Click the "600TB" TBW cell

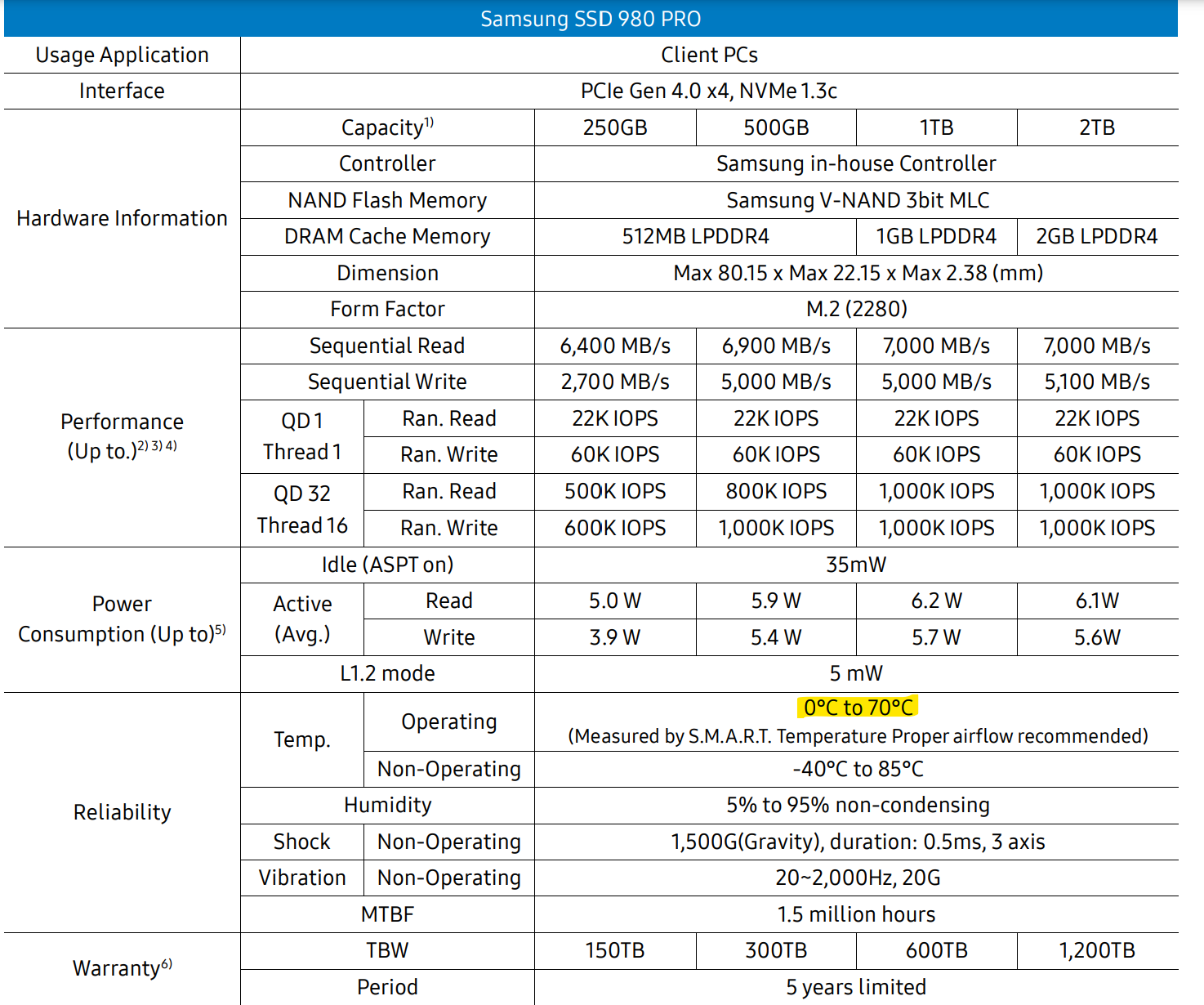937,950
